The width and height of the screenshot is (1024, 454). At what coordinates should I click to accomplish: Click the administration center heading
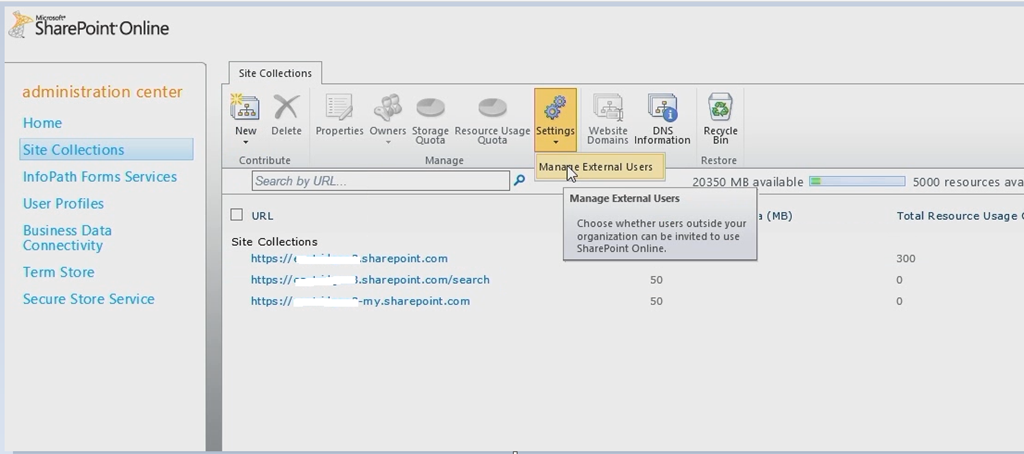103,91
